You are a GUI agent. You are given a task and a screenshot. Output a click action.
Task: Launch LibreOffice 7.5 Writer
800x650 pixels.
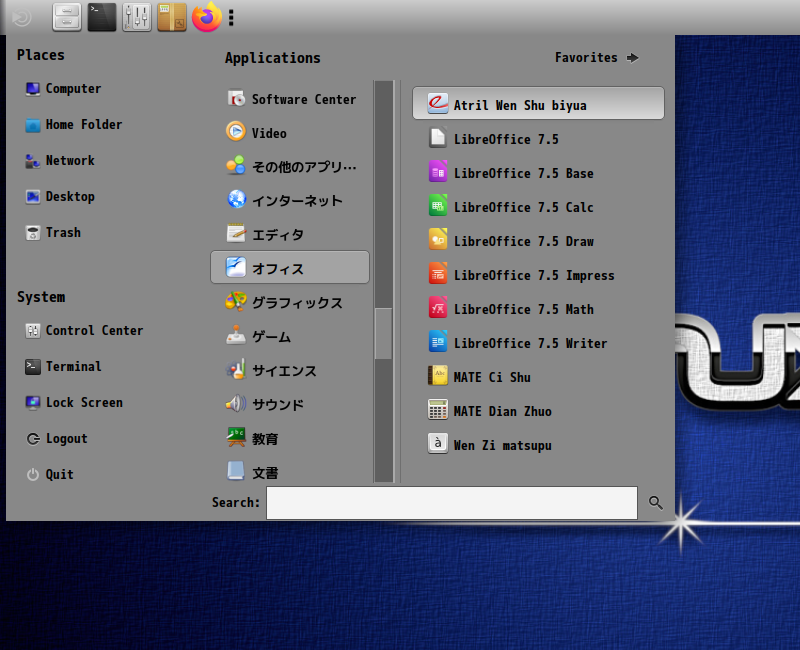tap(538, 343)
